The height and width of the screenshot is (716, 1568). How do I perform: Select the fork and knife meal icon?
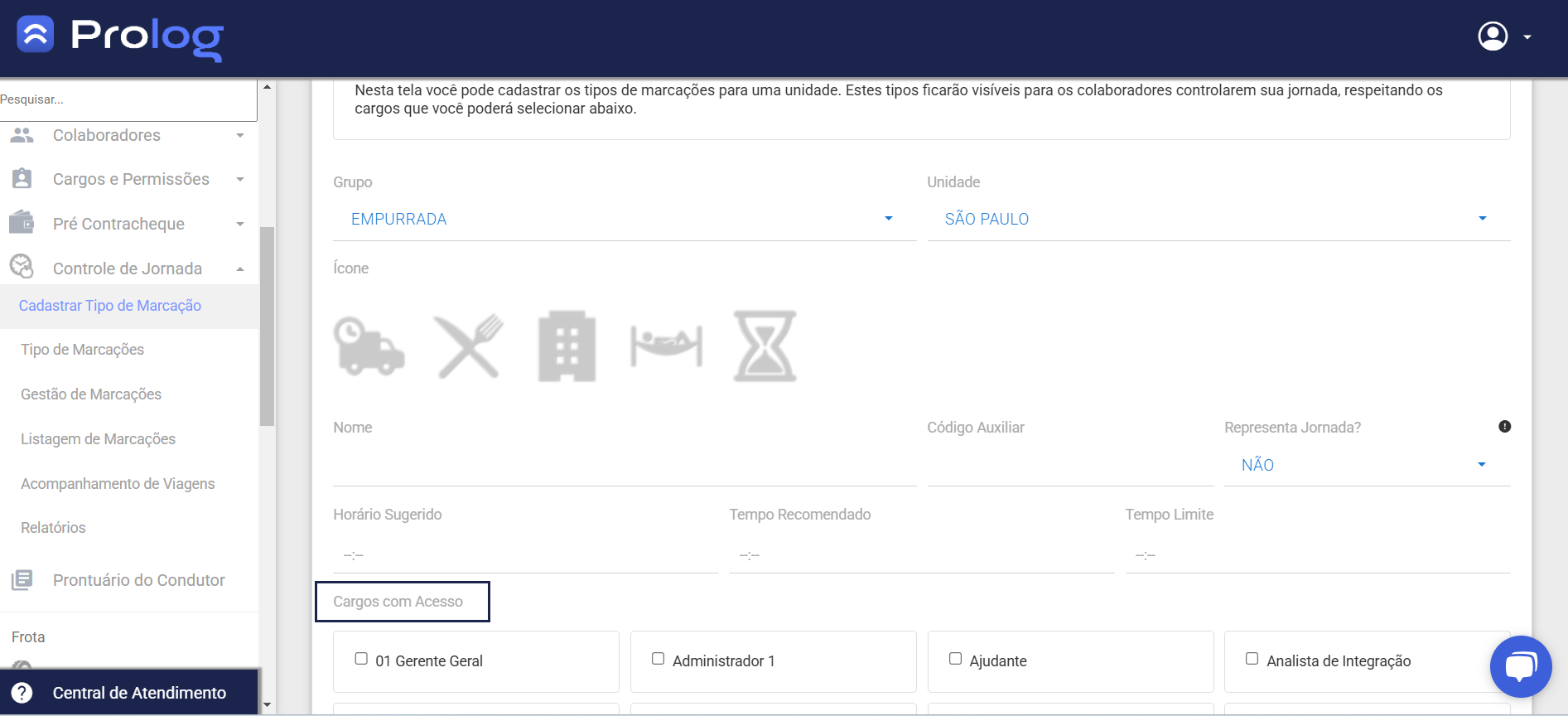click(470, 346)
